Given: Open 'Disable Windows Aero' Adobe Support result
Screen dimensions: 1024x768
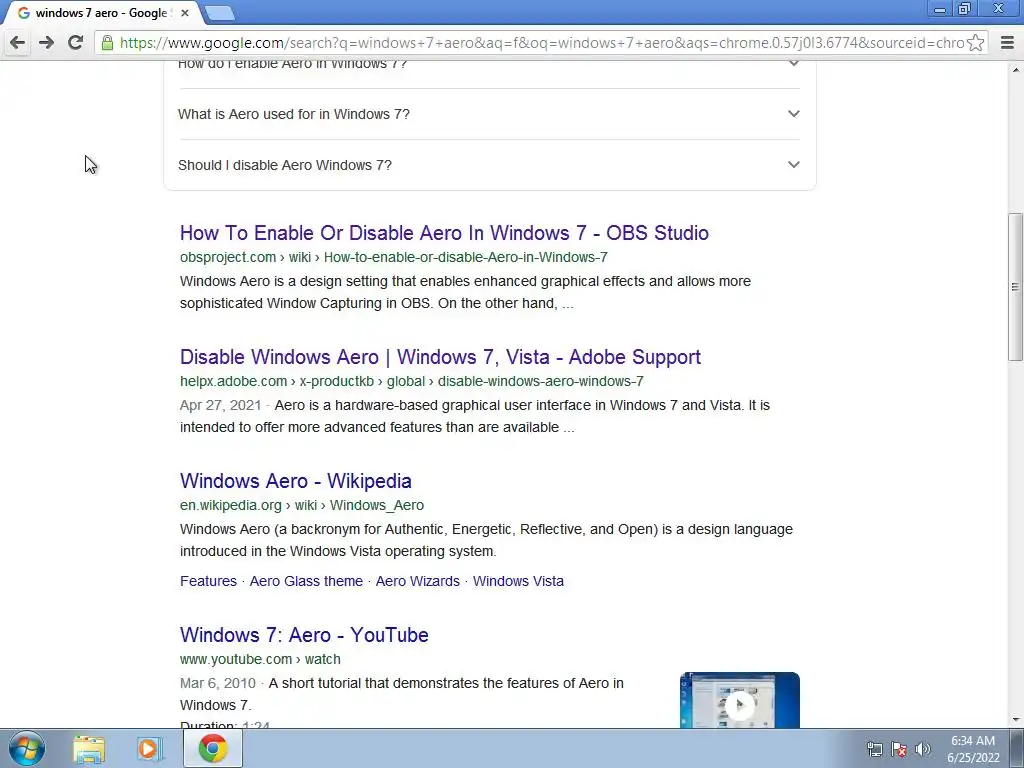Looking at the screenshot, I should coord(440,357).
